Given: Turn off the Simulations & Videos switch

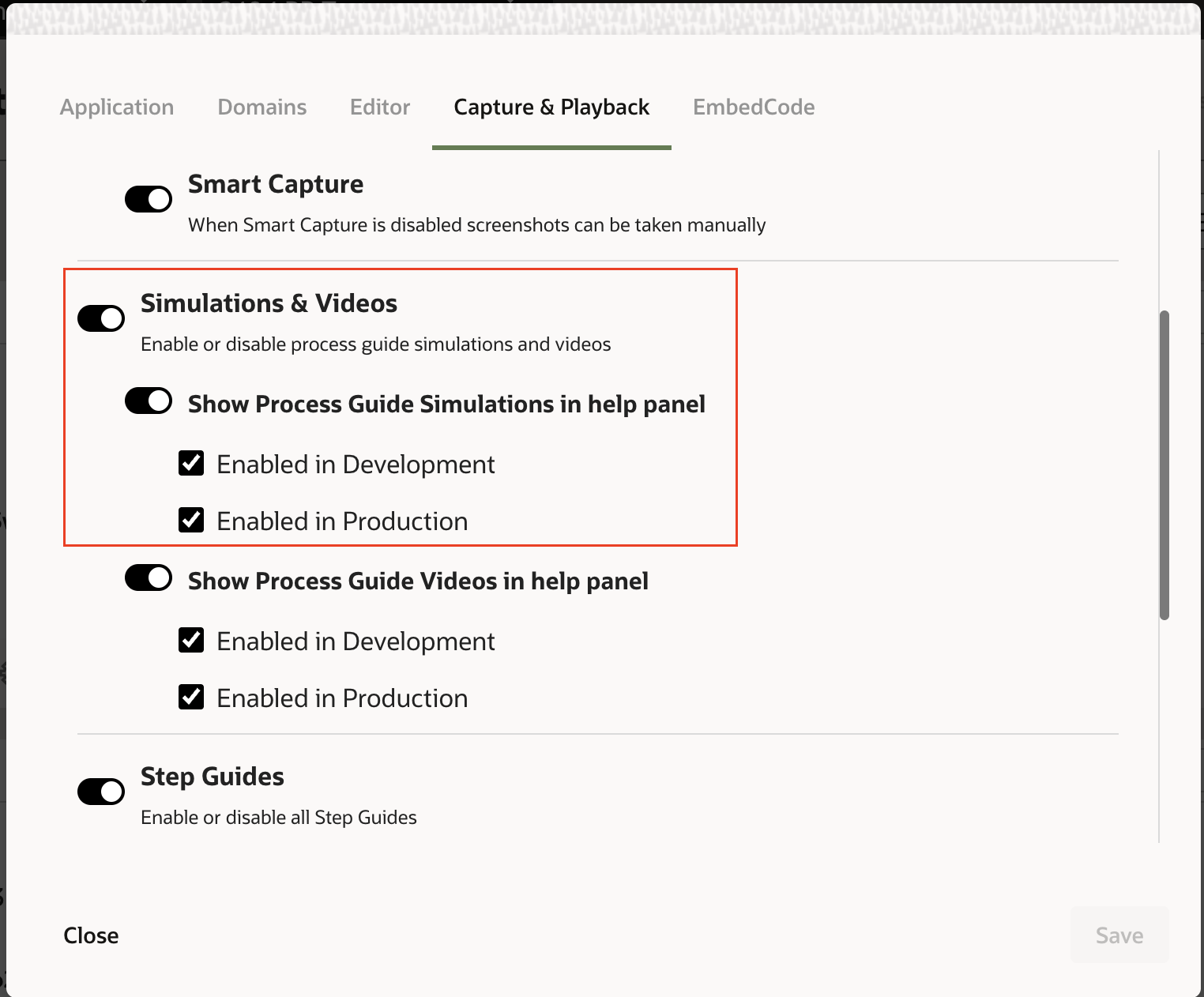Looking at the screenshot, I should click(x=101, y=318).
